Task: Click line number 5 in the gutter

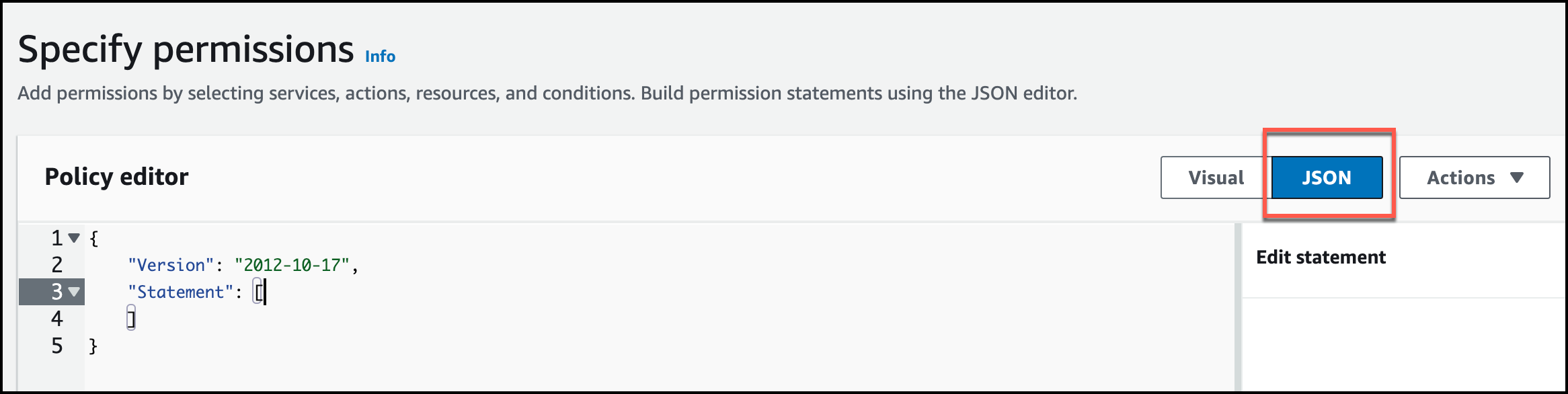Action: click(x=57, y=346)
